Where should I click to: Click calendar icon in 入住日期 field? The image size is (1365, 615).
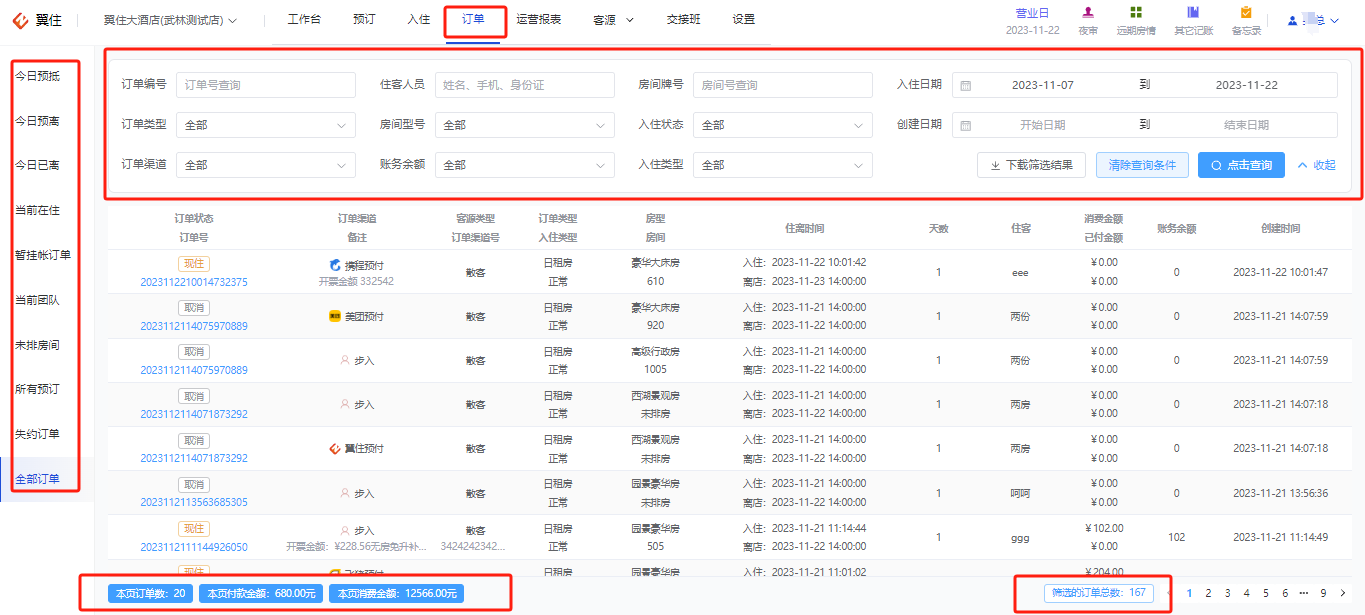[x=965, y=85]
